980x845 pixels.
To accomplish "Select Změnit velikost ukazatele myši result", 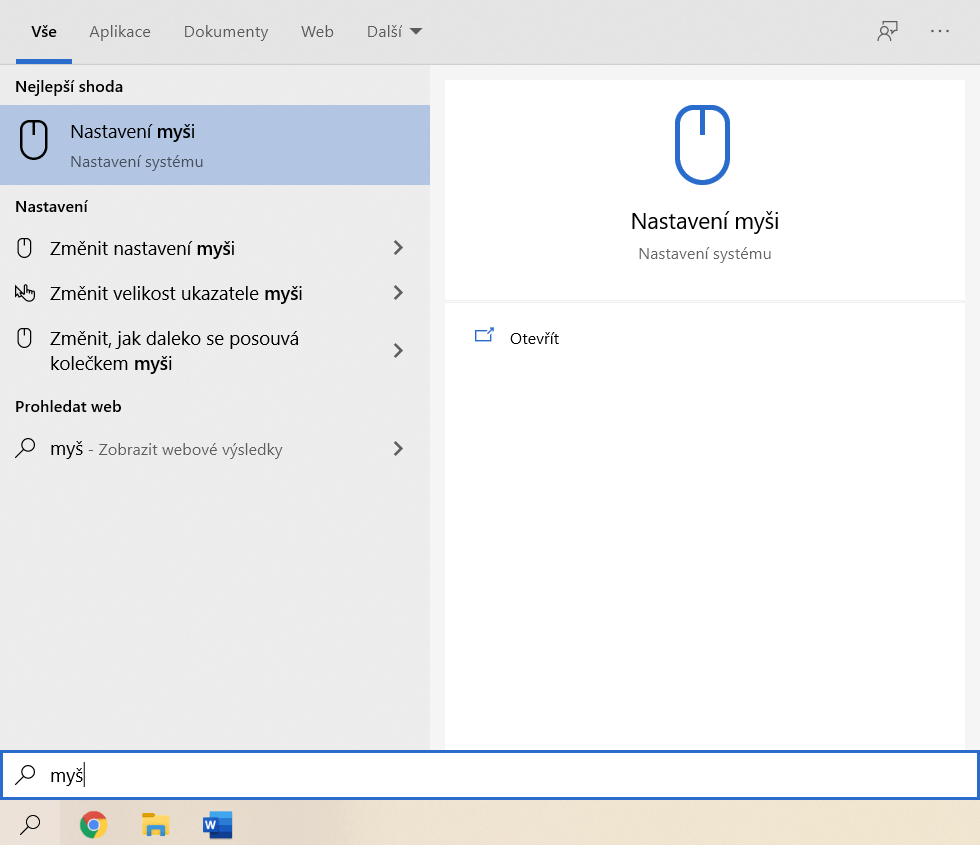I will point(215,293).
